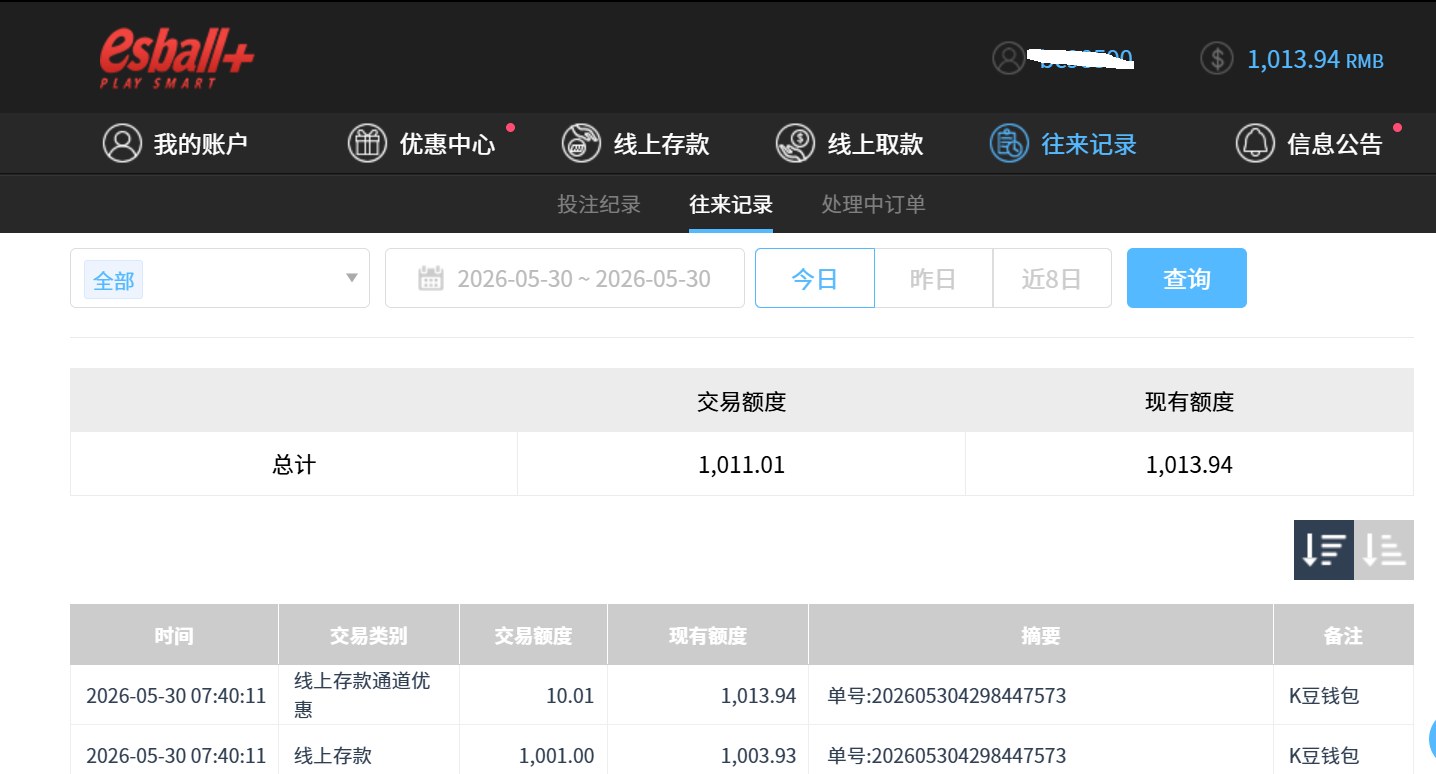Click total 现有额度 value 1,013.94

[1189, 464]
